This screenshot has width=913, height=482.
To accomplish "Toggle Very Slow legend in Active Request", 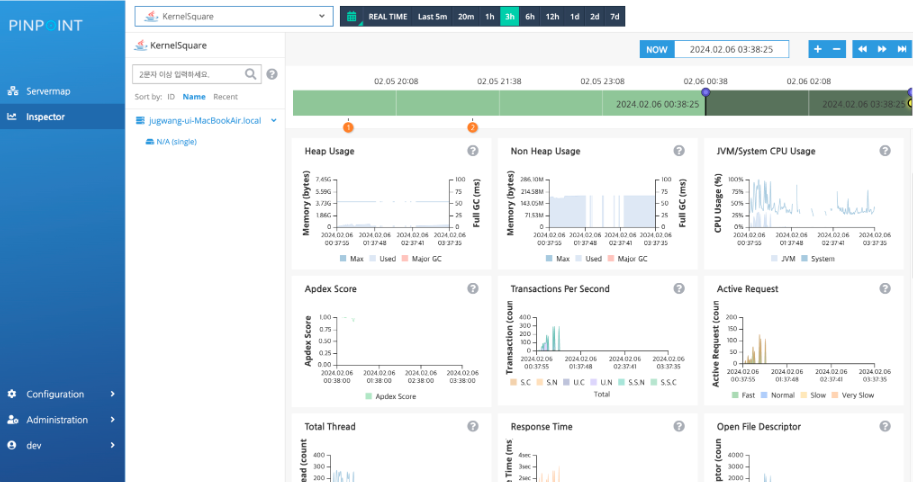I will click(x=853, y=395).
